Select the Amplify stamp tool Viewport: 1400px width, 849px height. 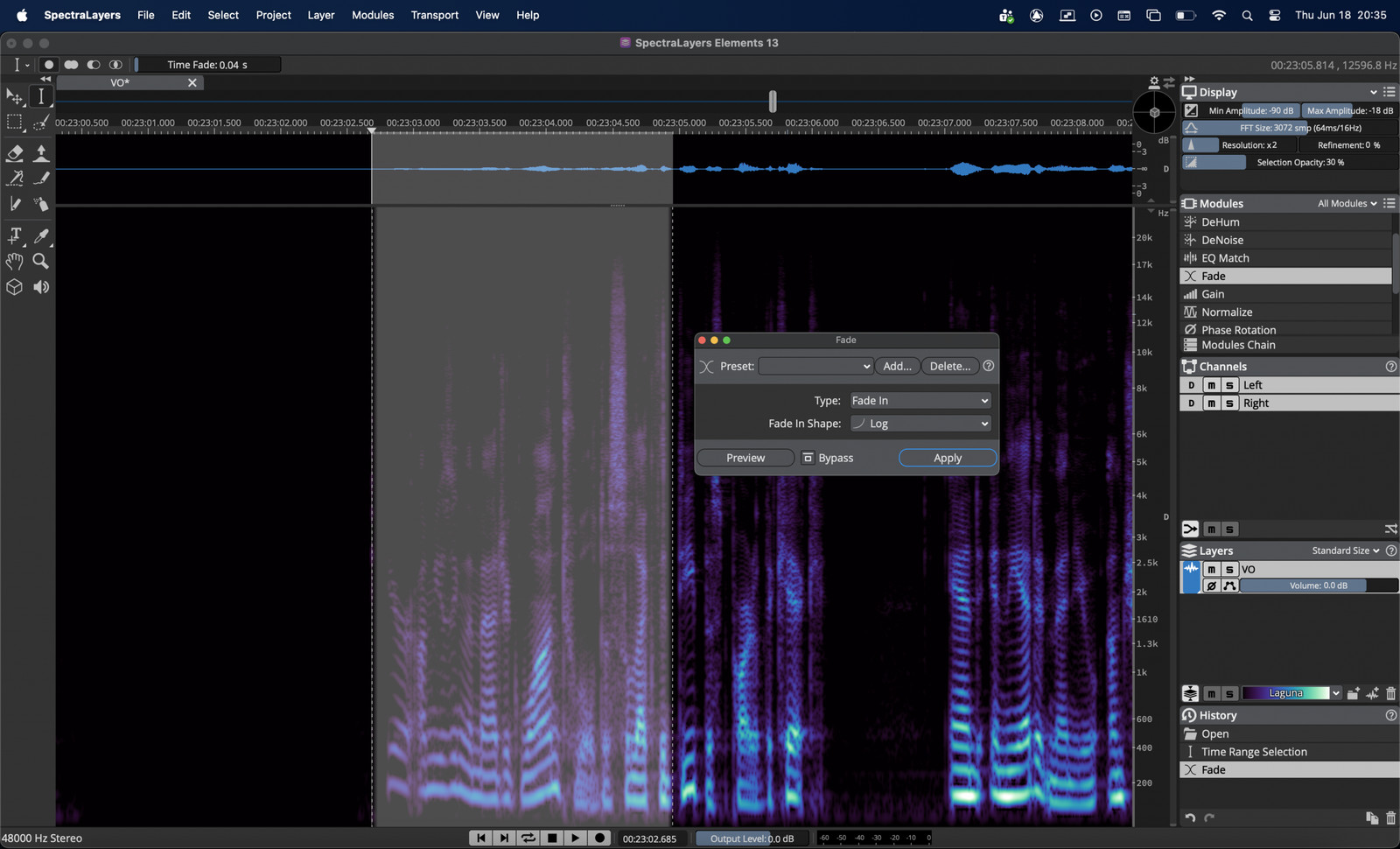[x=41, y=153]
